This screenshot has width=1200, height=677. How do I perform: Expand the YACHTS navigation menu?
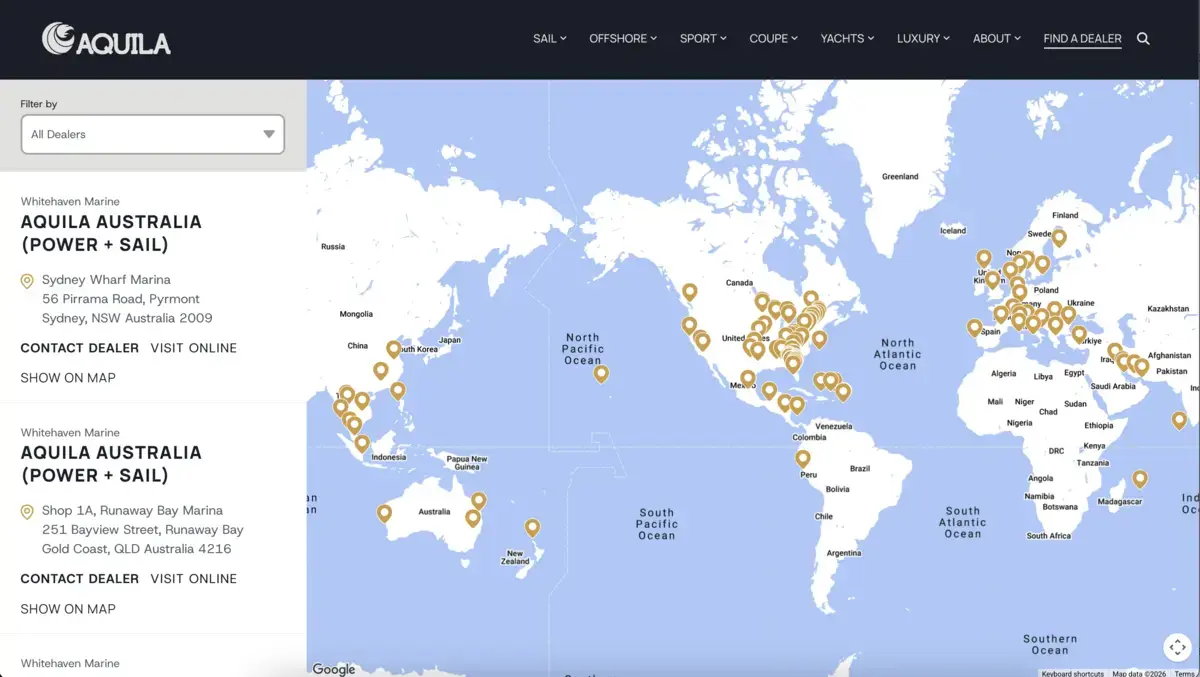[847, 39]
